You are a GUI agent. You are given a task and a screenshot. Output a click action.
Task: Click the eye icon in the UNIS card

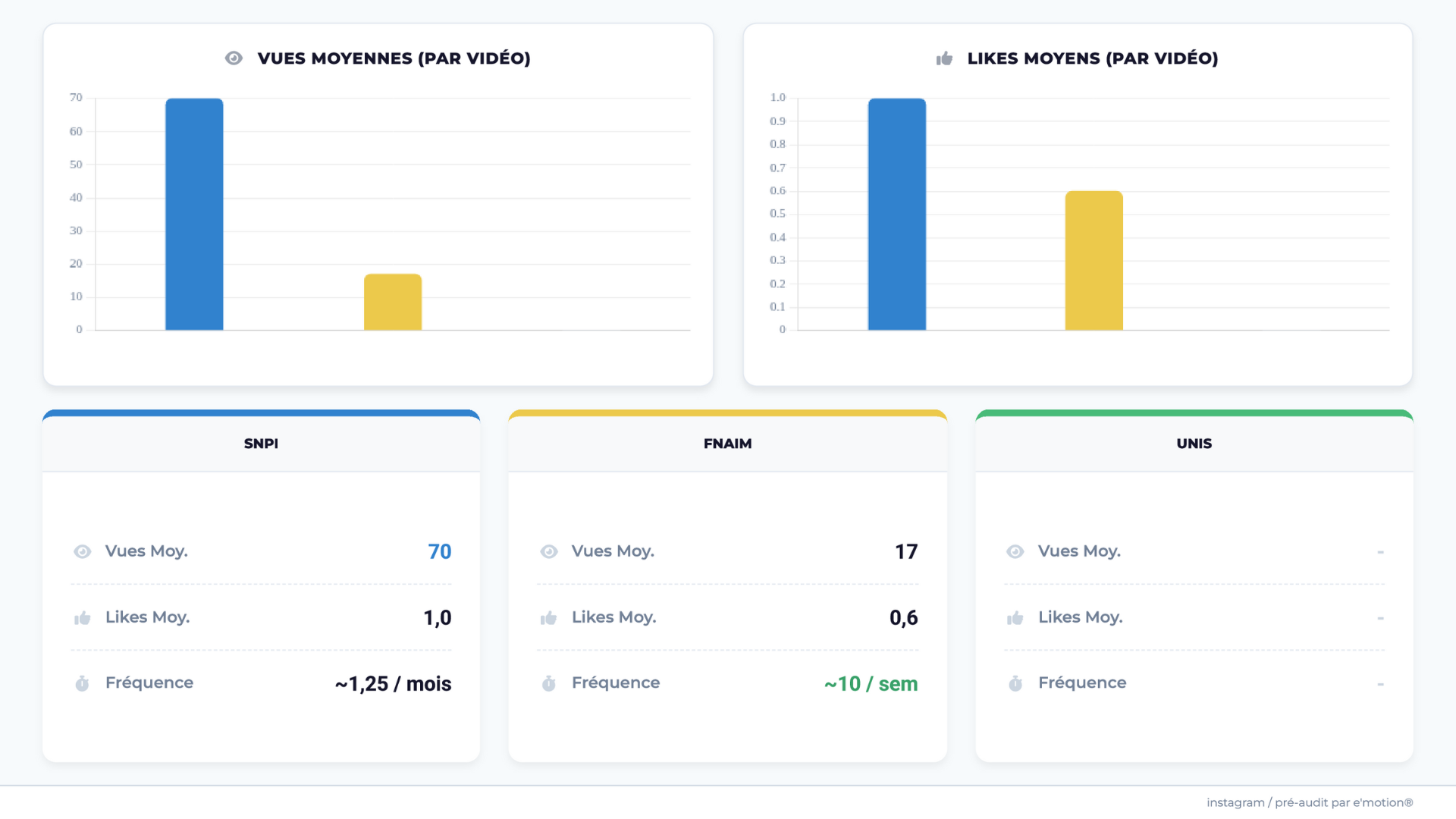click(1015, 551)
